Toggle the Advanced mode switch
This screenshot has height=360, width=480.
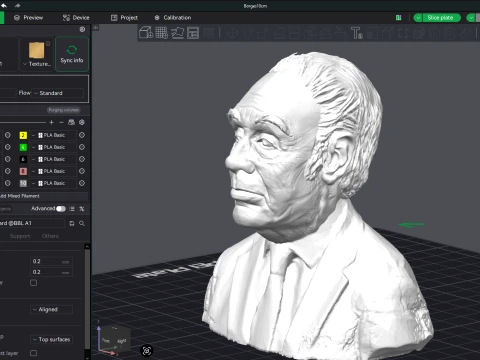tap(61, 209)
